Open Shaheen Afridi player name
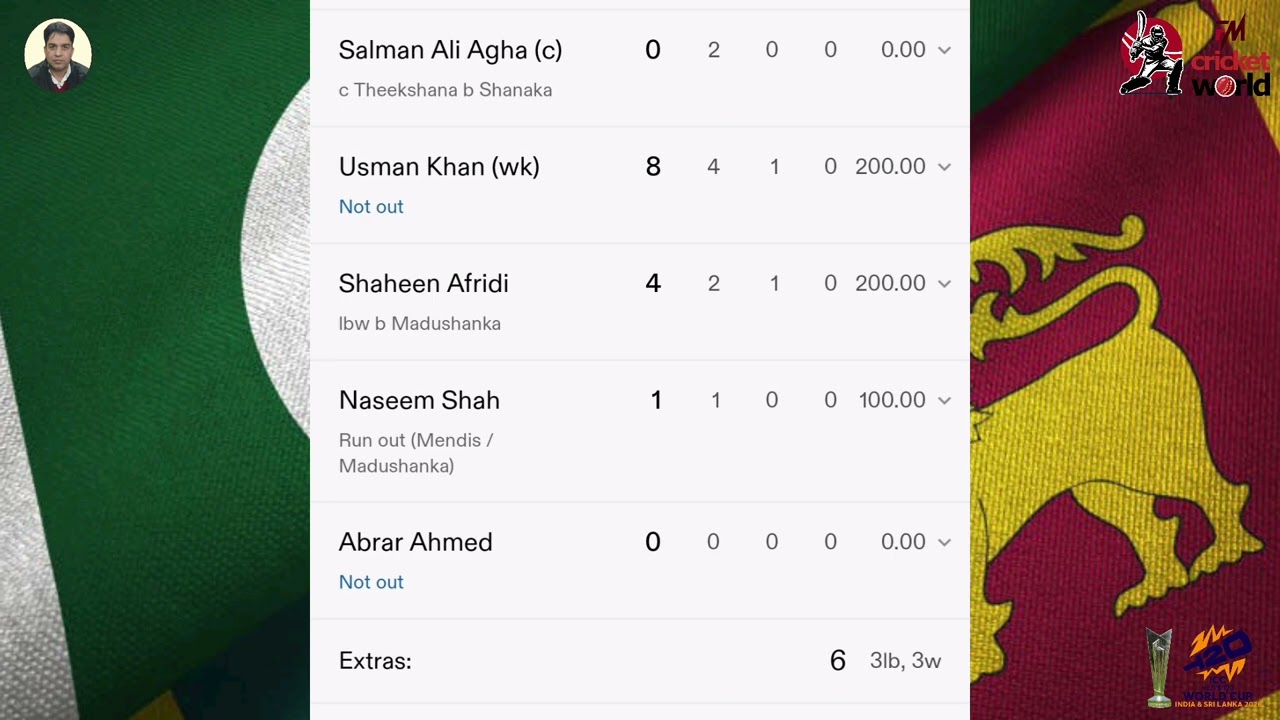Image resolution: width=1280 pixels, height=720 pixels. [x=423, y=284]
